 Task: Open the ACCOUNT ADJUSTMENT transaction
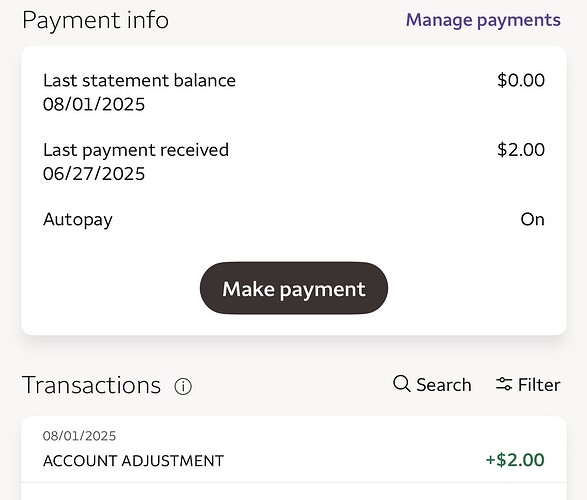pyautogui.click(x=294, y=449)
